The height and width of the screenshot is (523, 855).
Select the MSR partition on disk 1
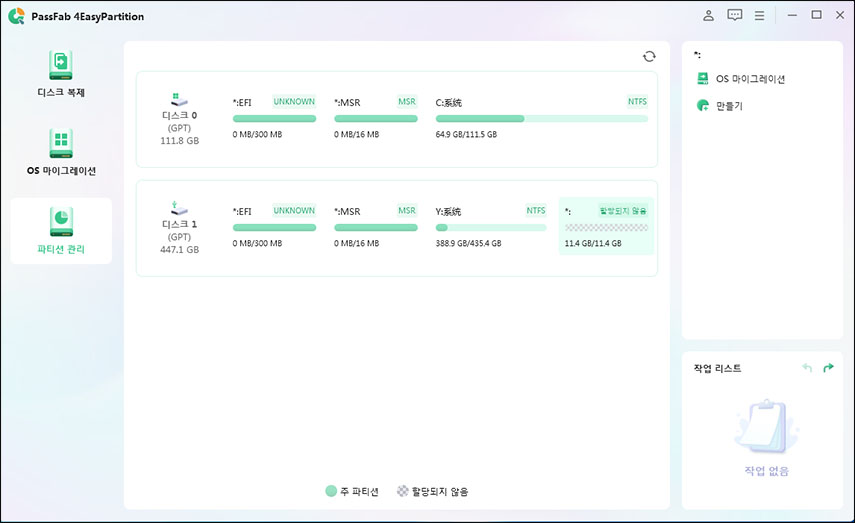375,227
